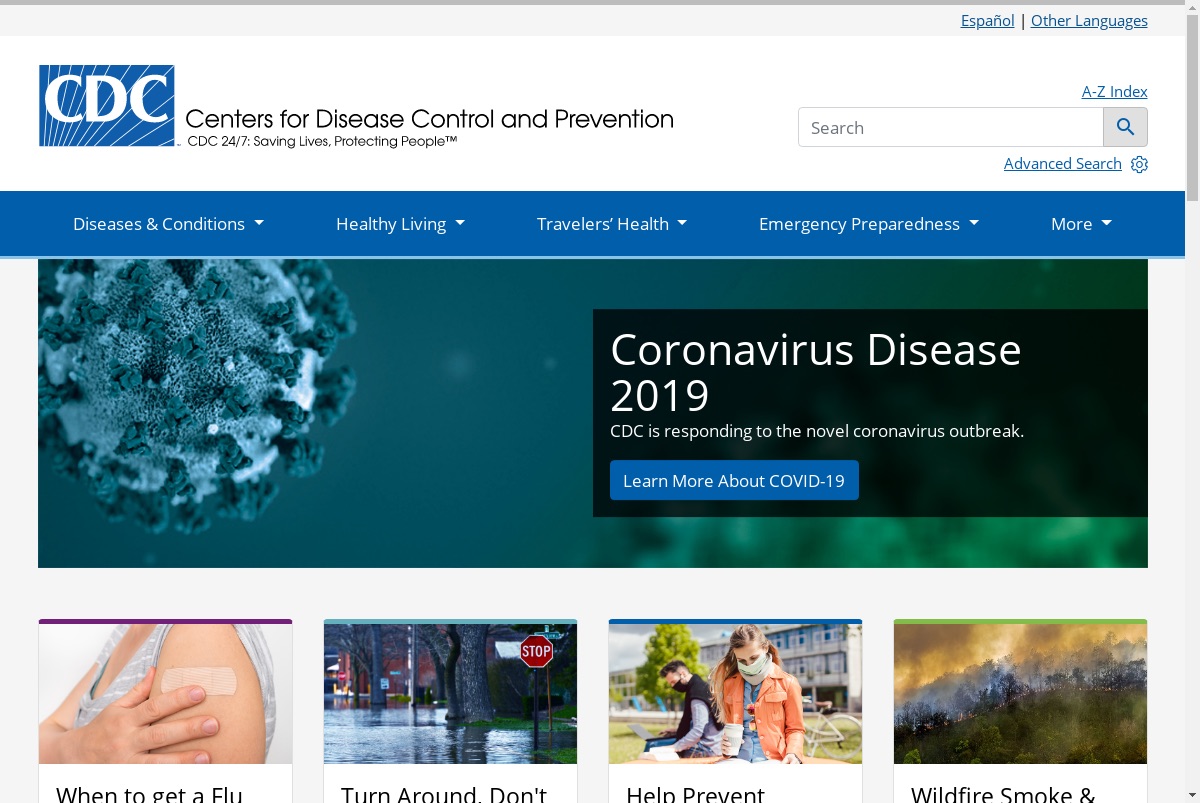Open Other Languages link

click(x=1089, y=20)
